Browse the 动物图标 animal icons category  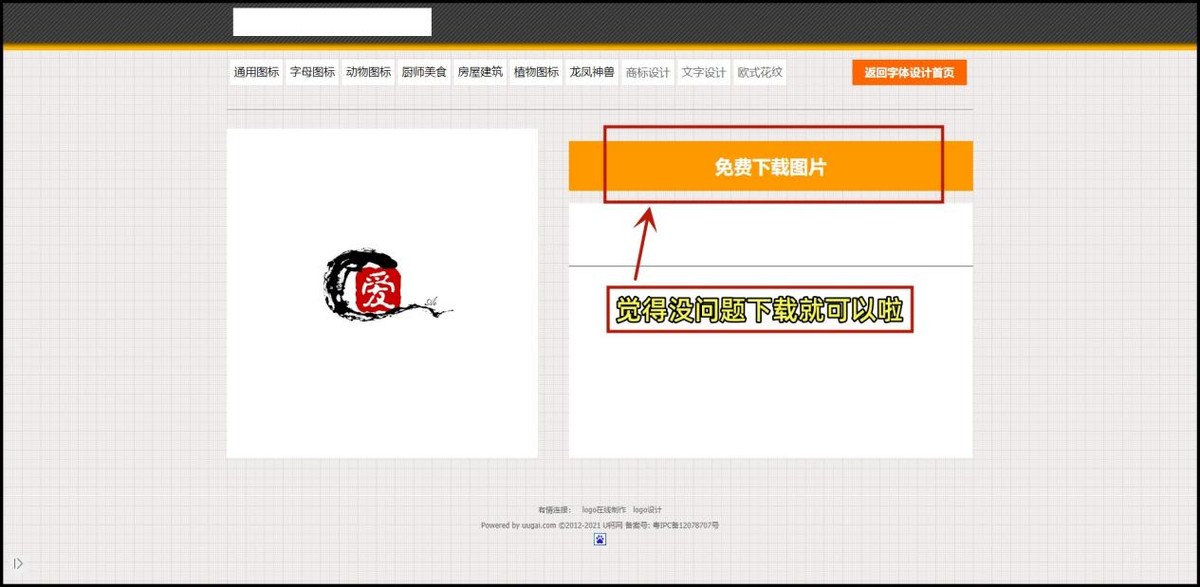coord(368,71)
